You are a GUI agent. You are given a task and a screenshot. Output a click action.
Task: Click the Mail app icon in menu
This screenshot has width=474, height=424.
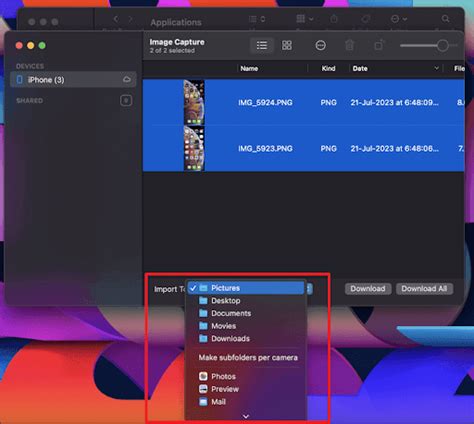coord(203,401)
